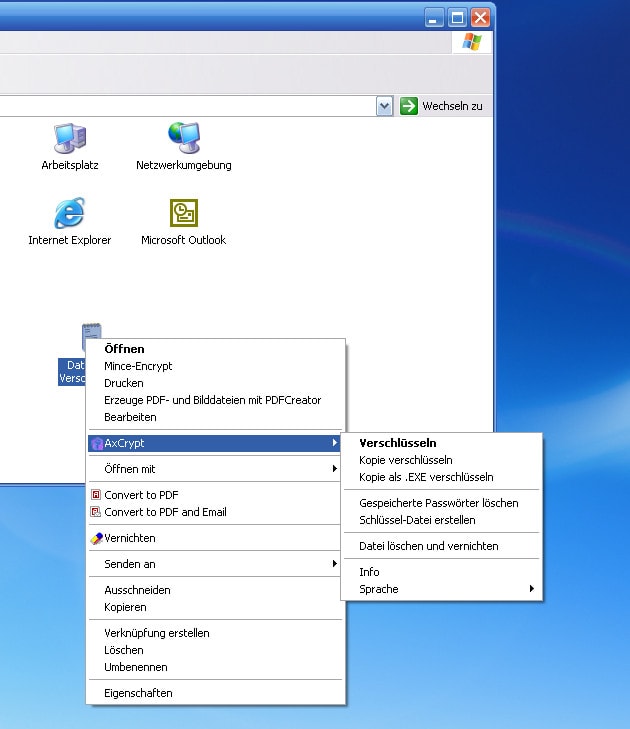
Task: Select Erzeuge PDF- und Bilddateien mit PDFCreator
Action: point(214,400)
